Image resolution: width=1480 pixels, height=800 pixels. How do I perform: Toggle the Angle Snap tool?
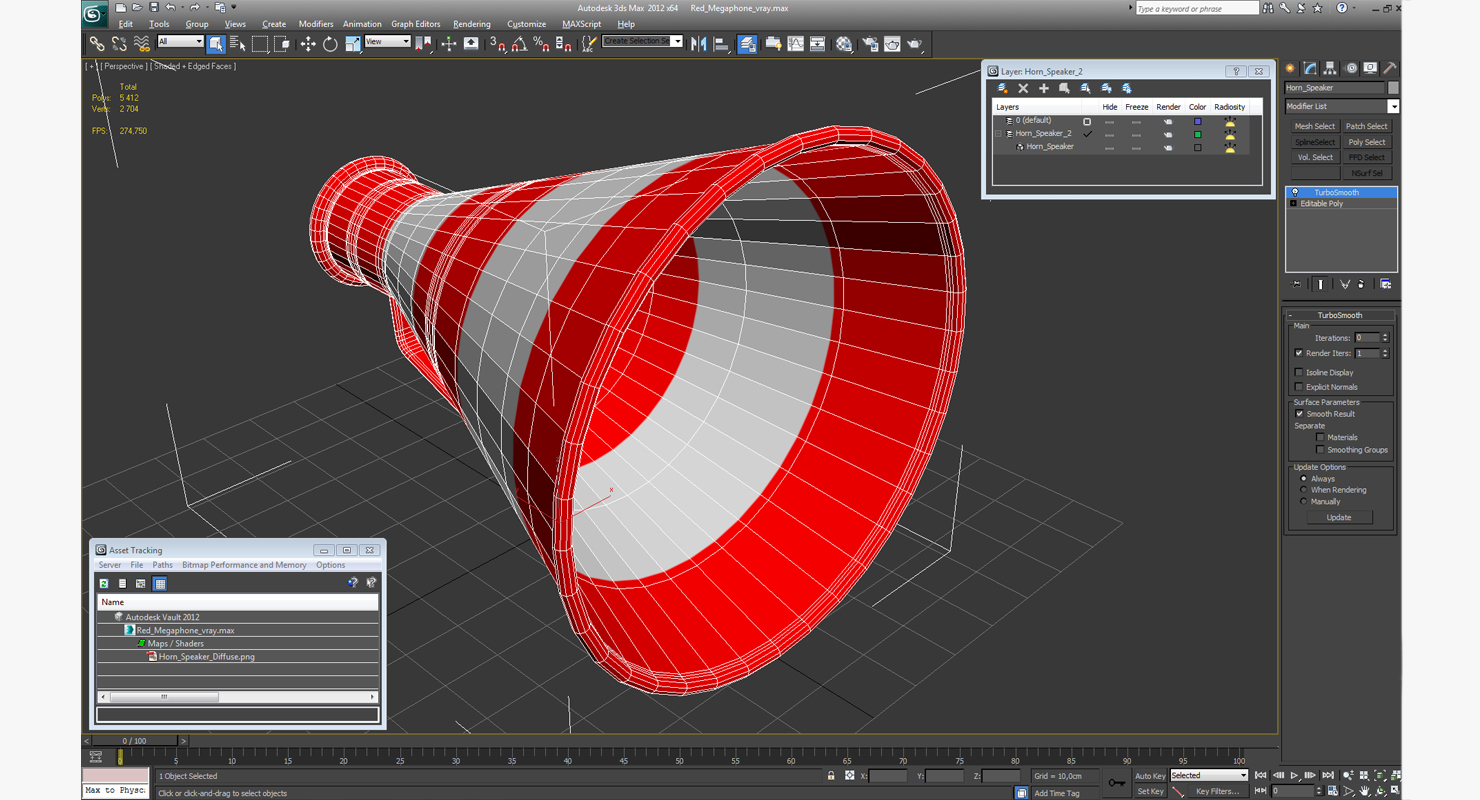pyautogui.click(x=519, y=44)
